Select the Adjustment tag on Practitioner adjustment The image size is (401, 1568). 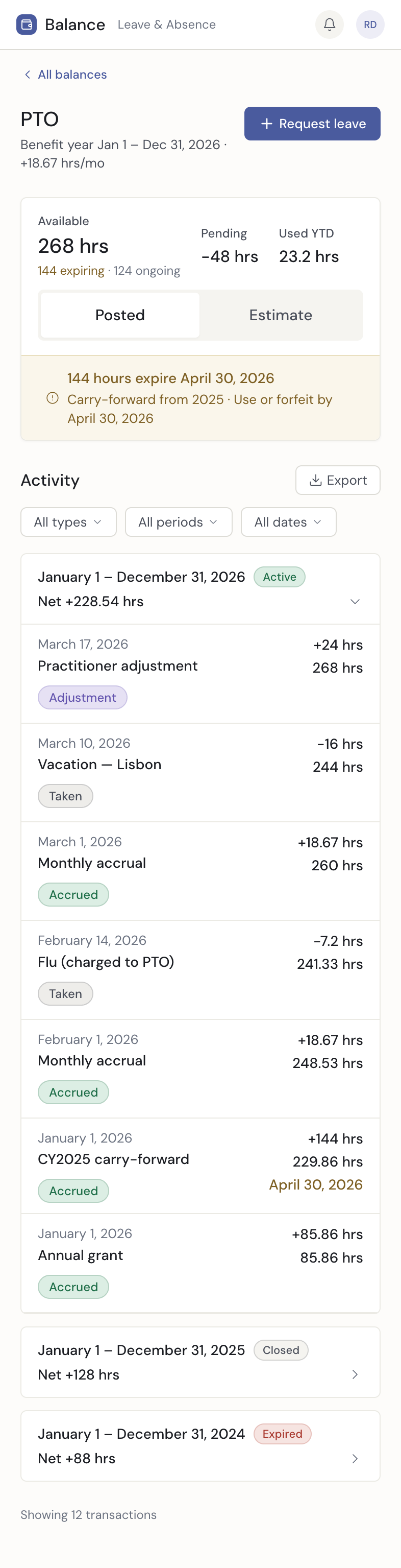[83, 697]
